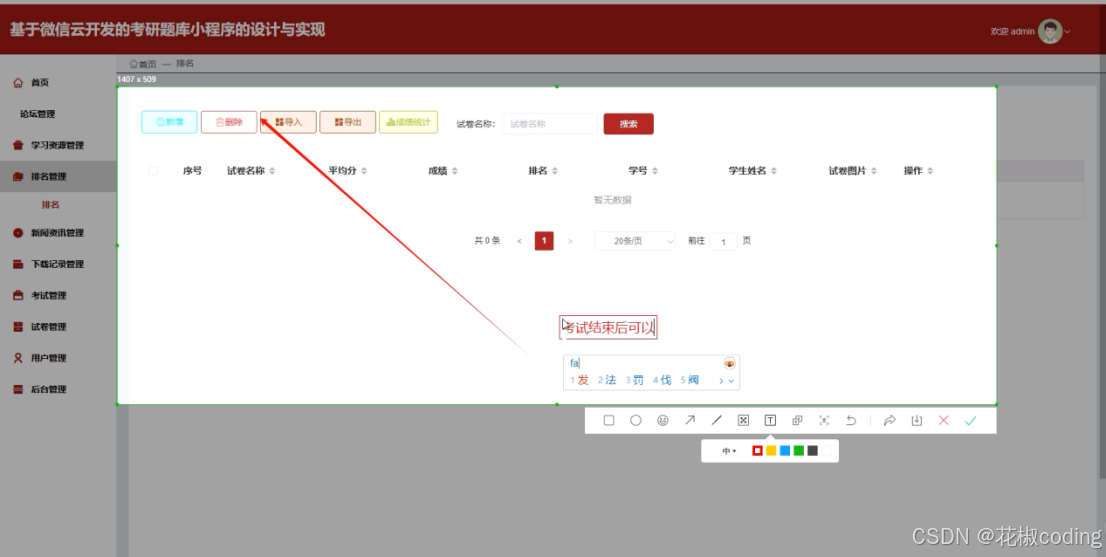Focus the 试卷名称 search input field
Screen dimensions: 1106x557
(550, 123)
